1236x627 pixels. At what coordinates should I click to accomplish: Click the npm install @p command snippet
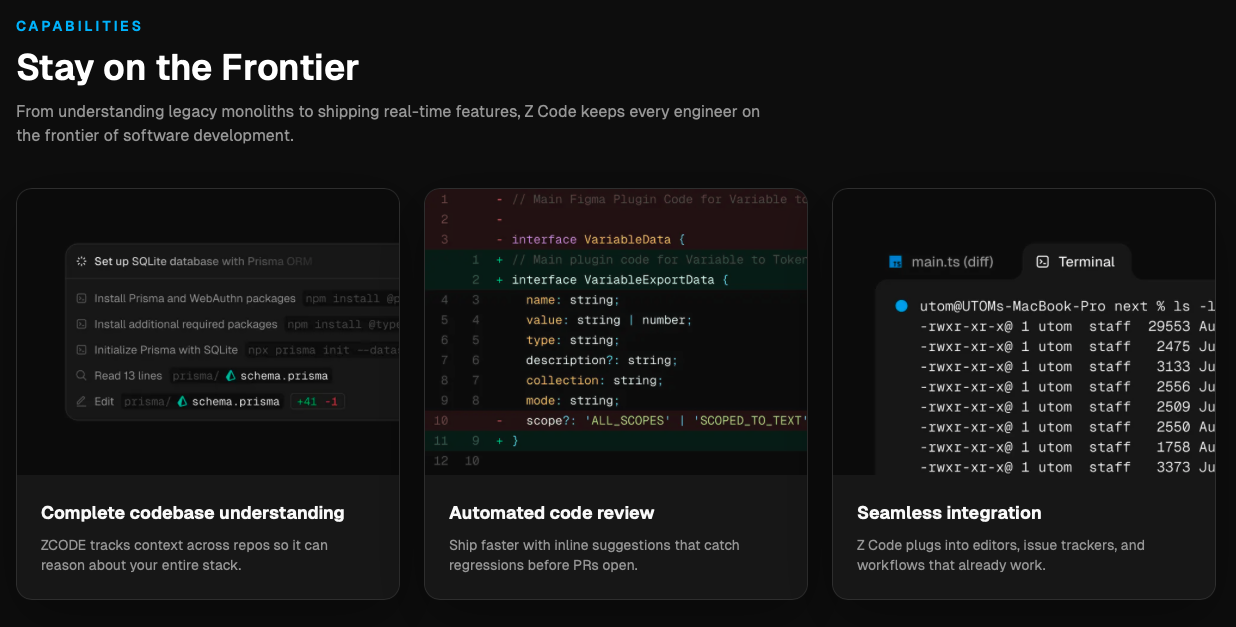(351, 298)
